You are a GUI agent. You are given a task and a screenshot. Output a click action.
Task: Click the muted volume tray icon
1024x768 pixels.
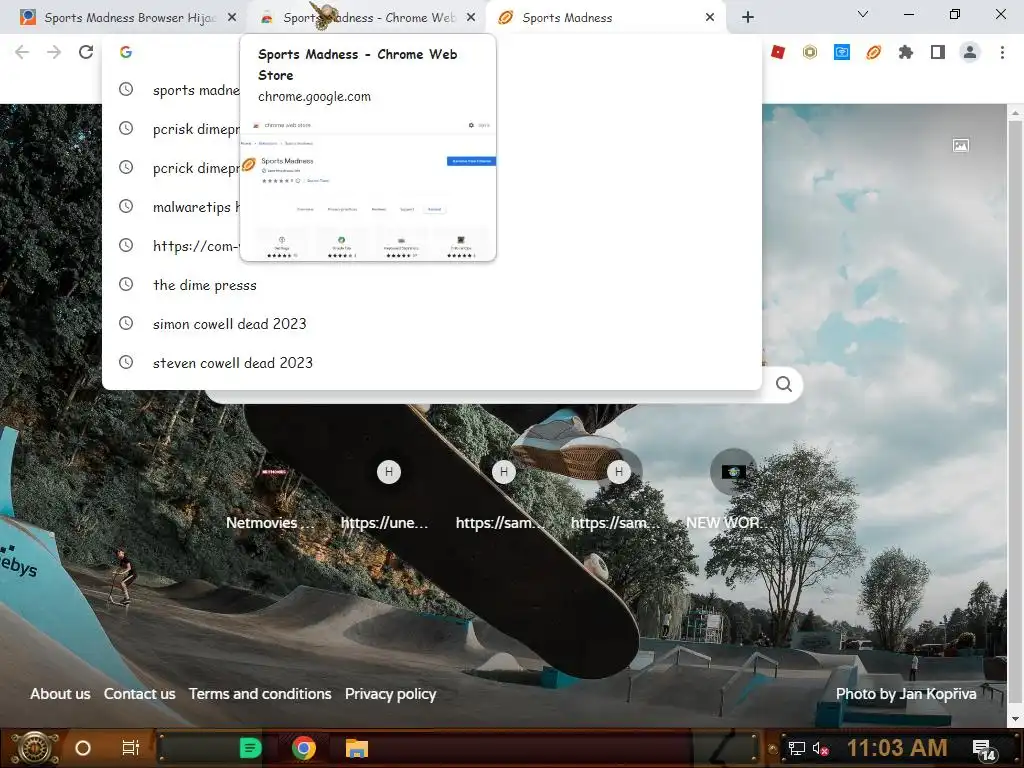[x=820, y=749]
